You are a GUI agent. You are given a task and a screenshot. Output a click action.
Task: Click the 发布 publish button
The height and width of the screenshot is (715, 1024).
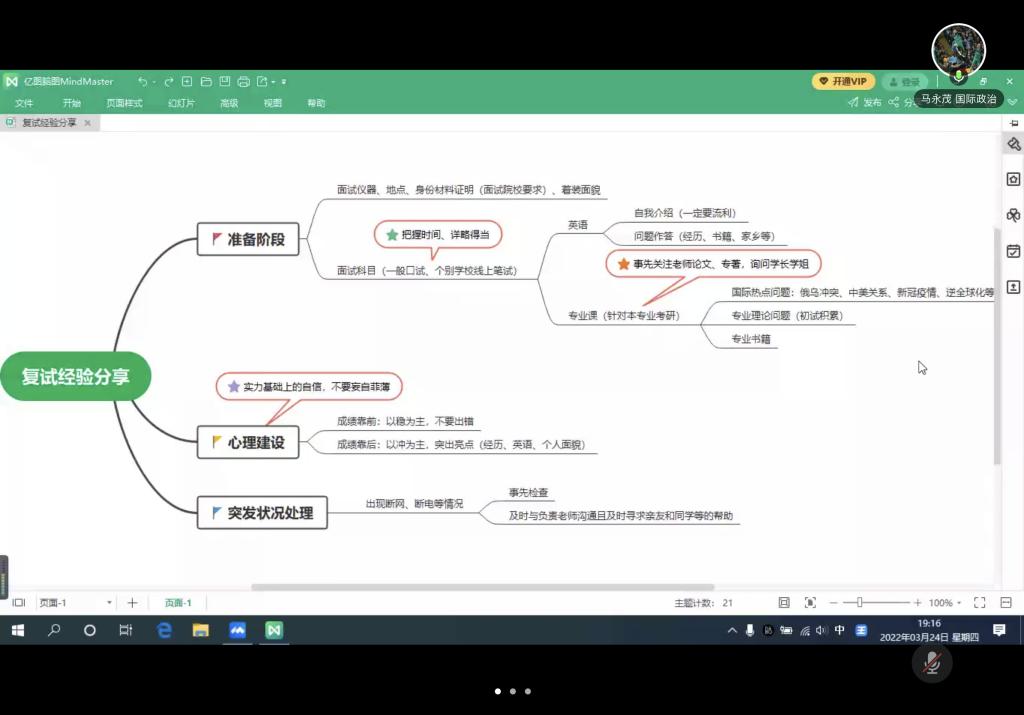pyautogui.click(x=865, y=102)
